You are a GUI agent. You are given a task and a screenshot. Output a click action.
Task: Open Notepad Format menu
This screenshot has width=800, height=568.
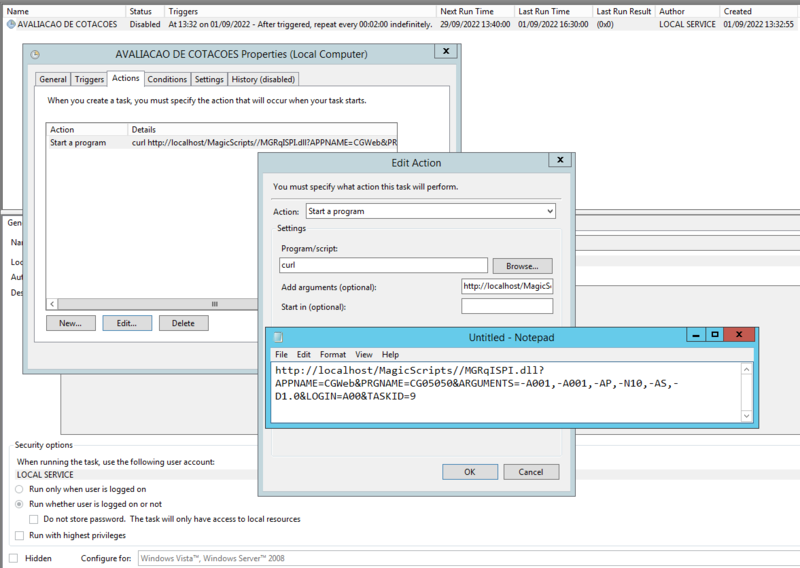[x=333, y=354]
